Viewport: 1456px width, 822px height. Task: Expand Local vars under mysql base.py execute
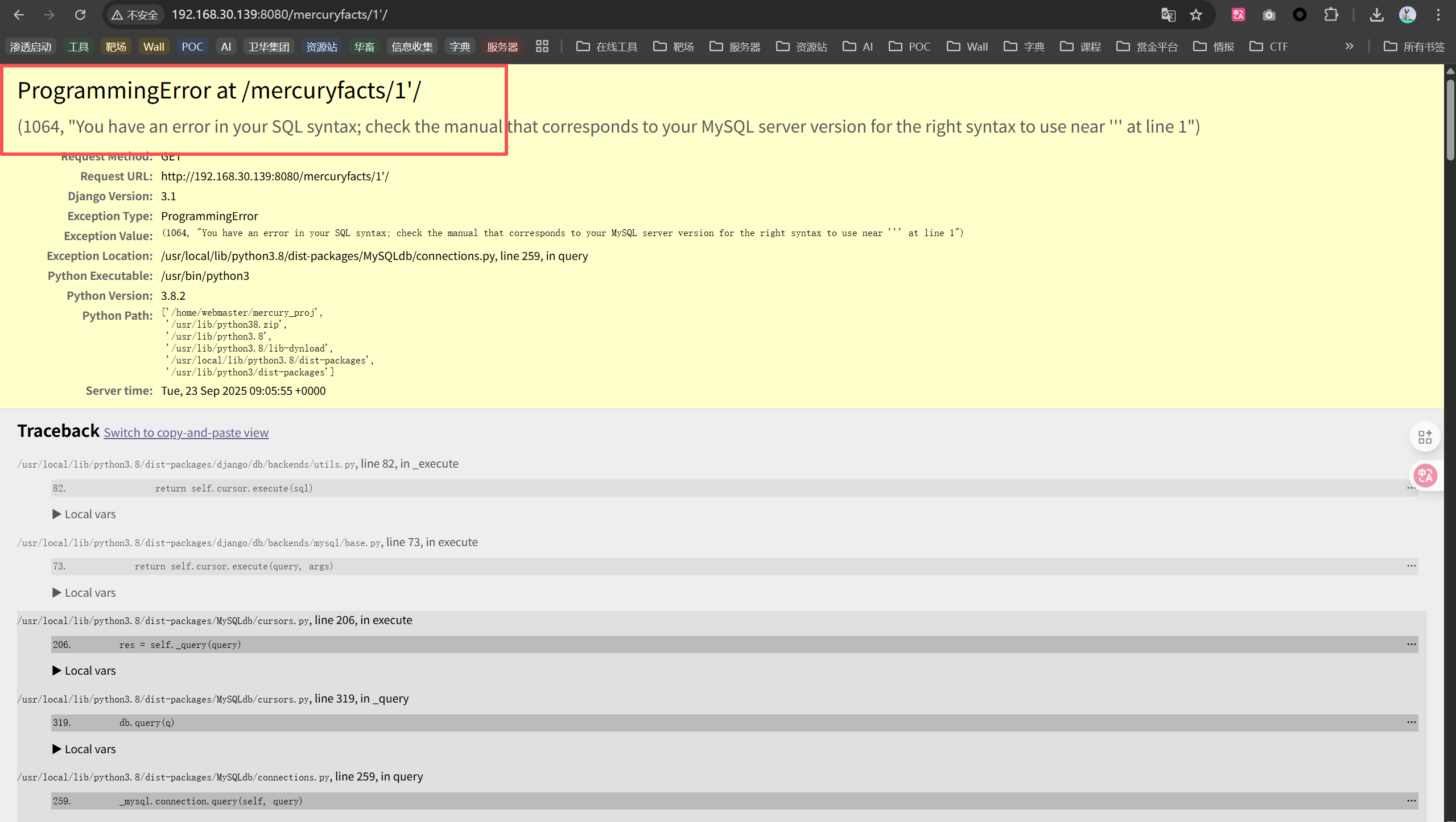point(84,593)
